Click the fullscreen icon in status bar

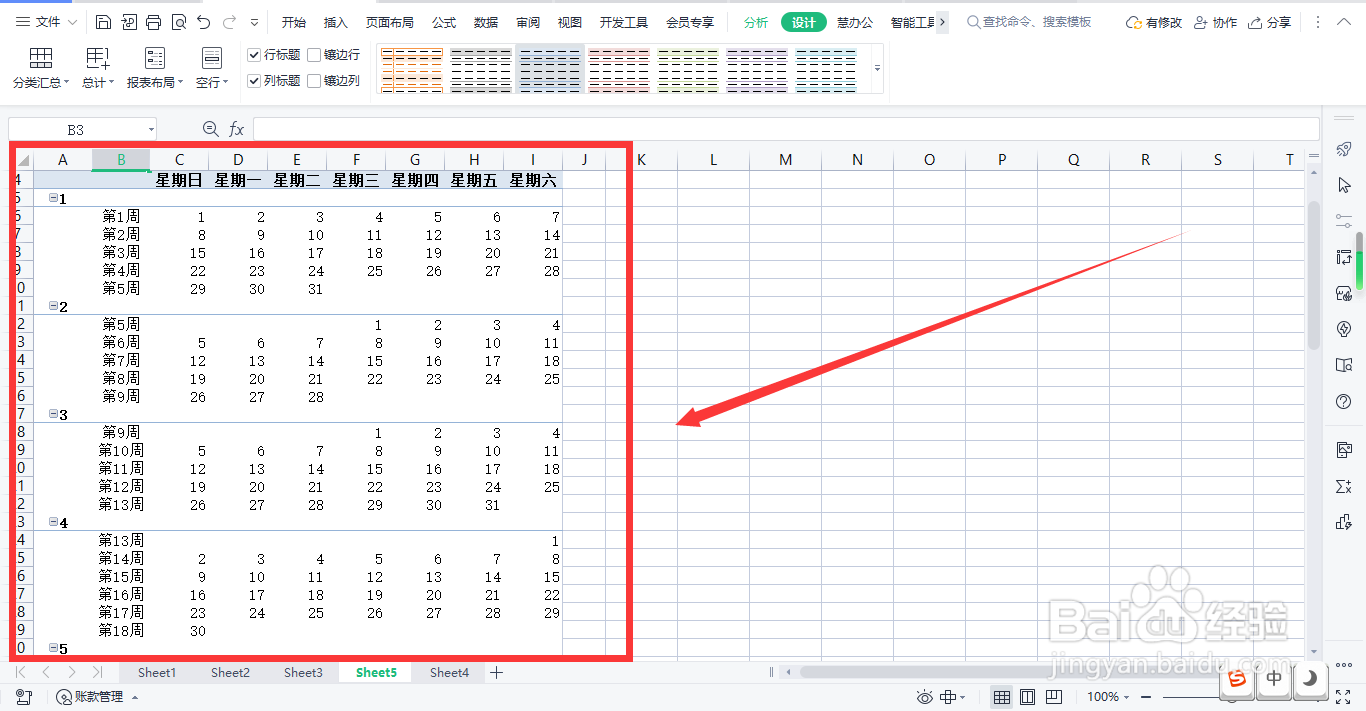1343,697
